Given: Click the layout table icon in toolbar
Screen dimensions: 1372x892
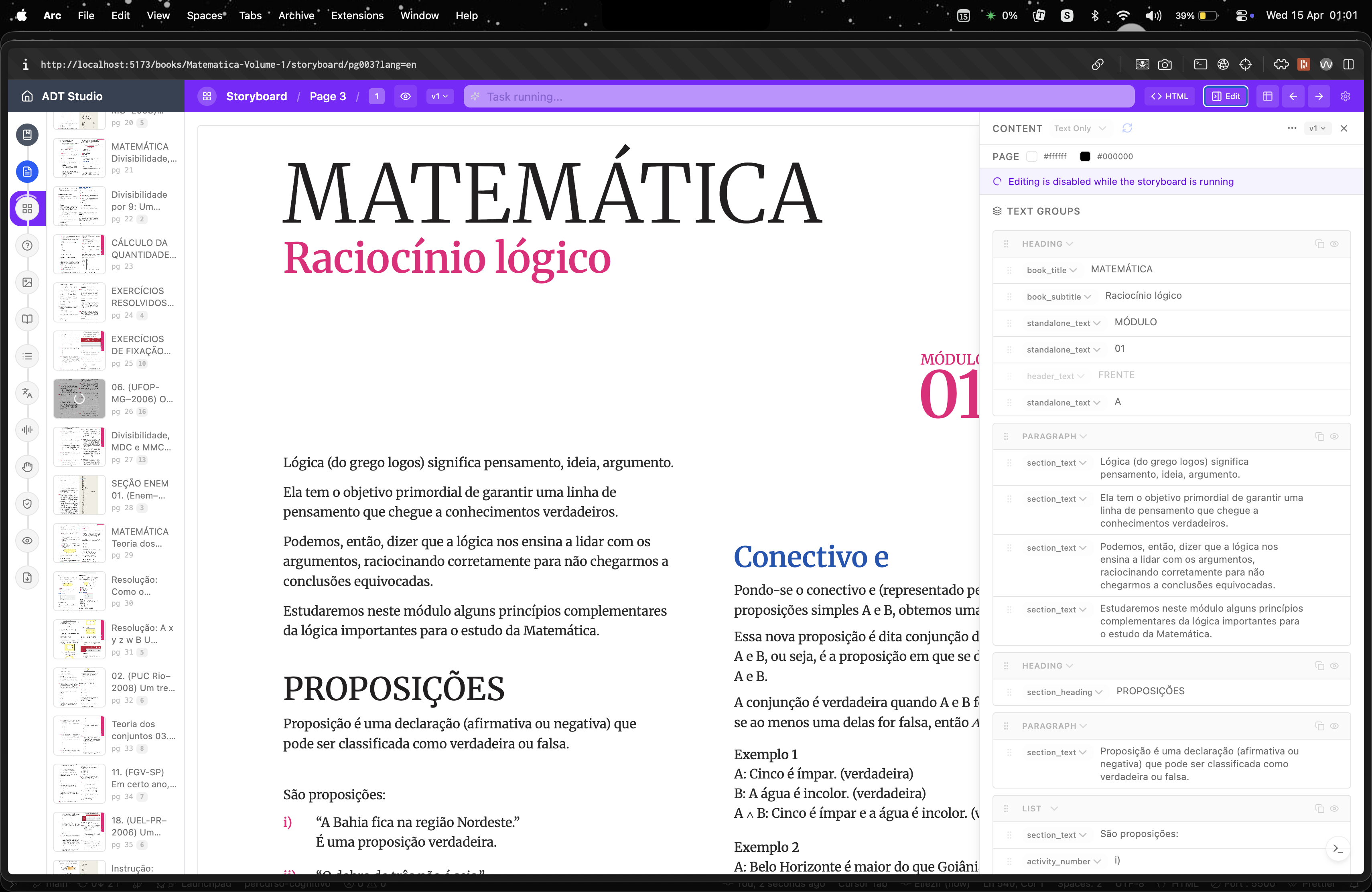Looking at the screenshot, I should pyautogui.click(x=1268, y=96).
